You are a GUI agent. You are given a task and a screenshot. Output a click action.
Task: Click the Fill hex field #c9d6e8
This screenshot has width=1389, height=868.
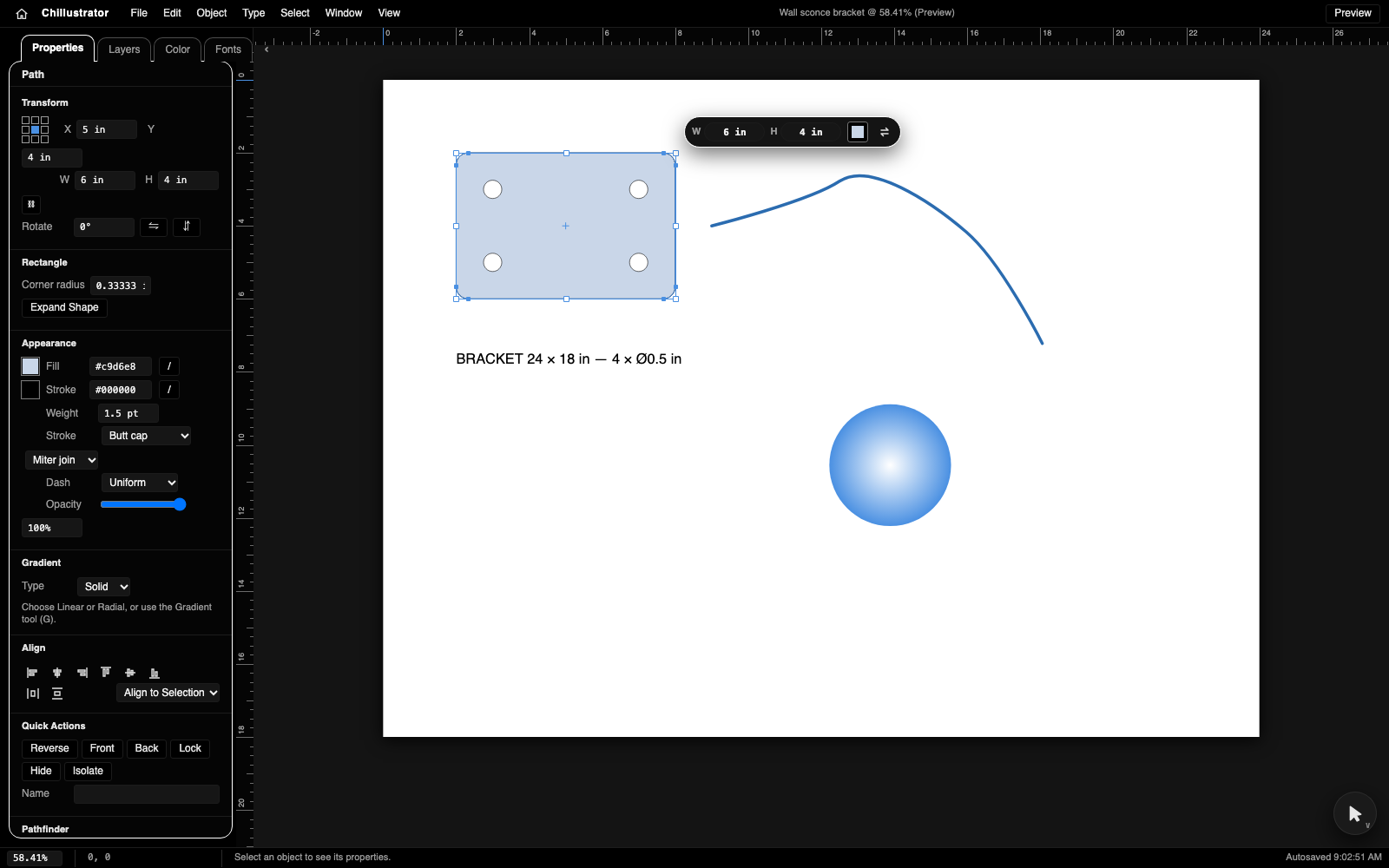(121, 366)
